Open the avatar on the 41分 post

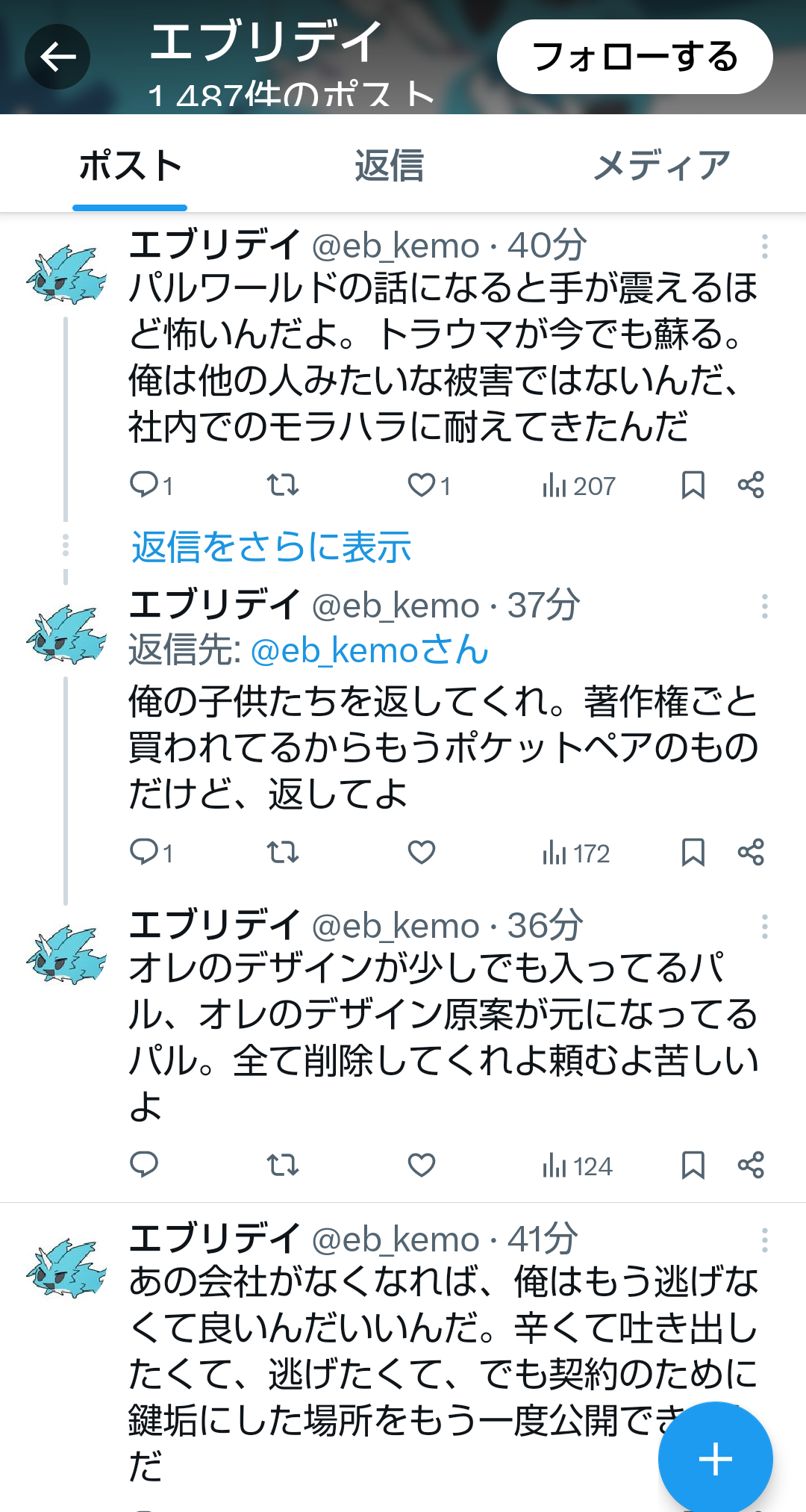pyautogui.click(x=66, y=1268)
